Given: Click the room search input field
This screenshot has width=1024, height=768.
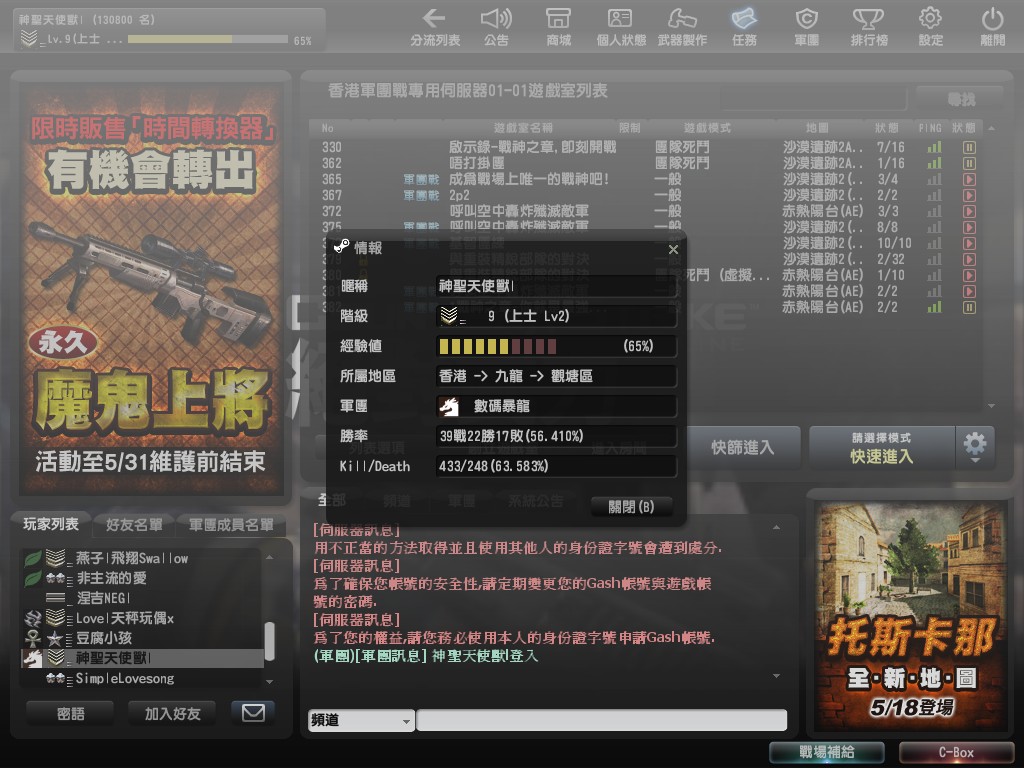Looking at the screenshot, I should [813, 99].
